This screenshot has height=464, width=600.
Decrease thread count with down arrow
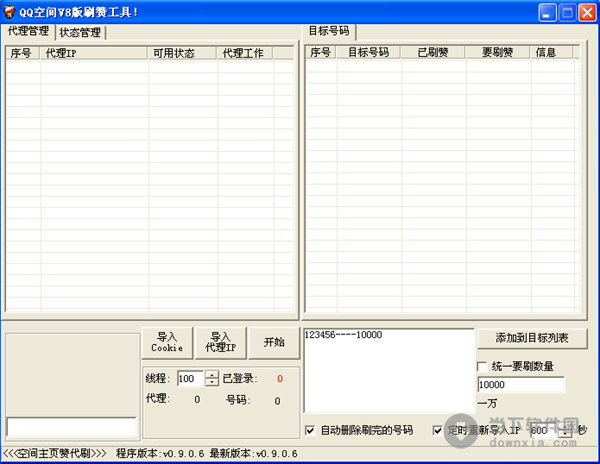pos(212,382)
